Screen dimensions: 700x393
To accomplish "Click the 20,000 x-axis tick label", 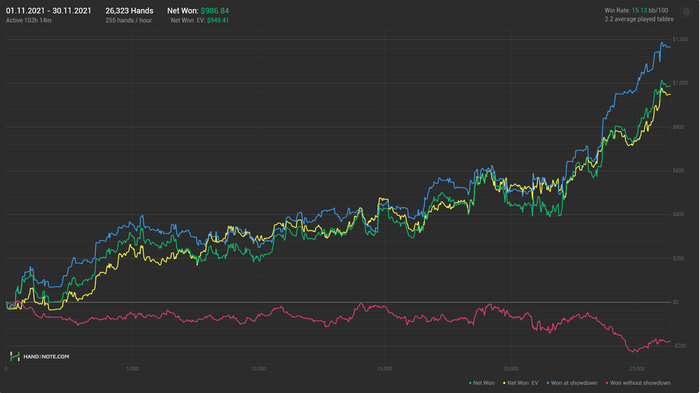I will pyautogui.click(x=511, y=369).
